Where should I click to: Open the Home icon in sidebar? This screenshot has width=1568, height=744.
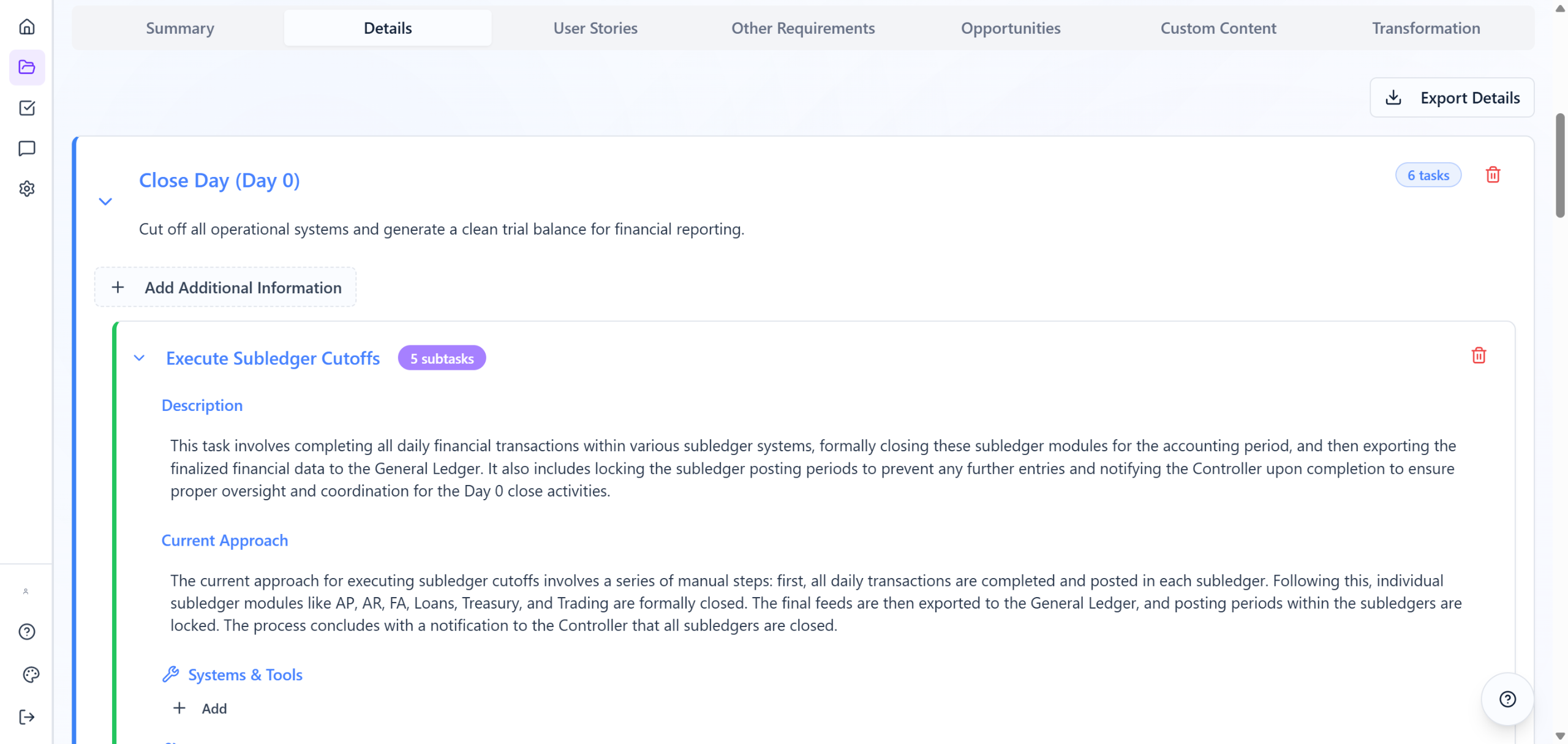[x=27, y=27]
